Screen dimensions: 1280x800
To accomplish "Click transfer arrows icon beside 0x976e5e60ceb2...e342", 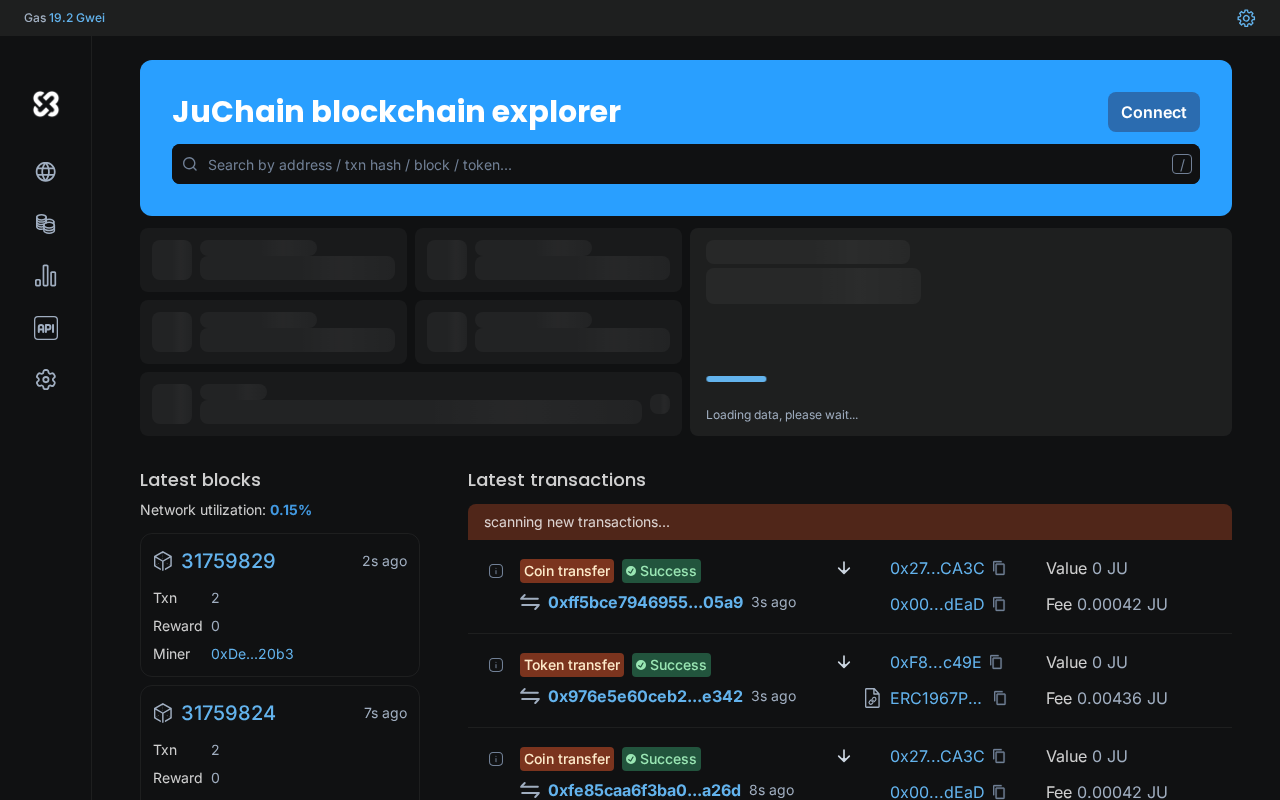I will pyautogui.click(x=530, y=696).
